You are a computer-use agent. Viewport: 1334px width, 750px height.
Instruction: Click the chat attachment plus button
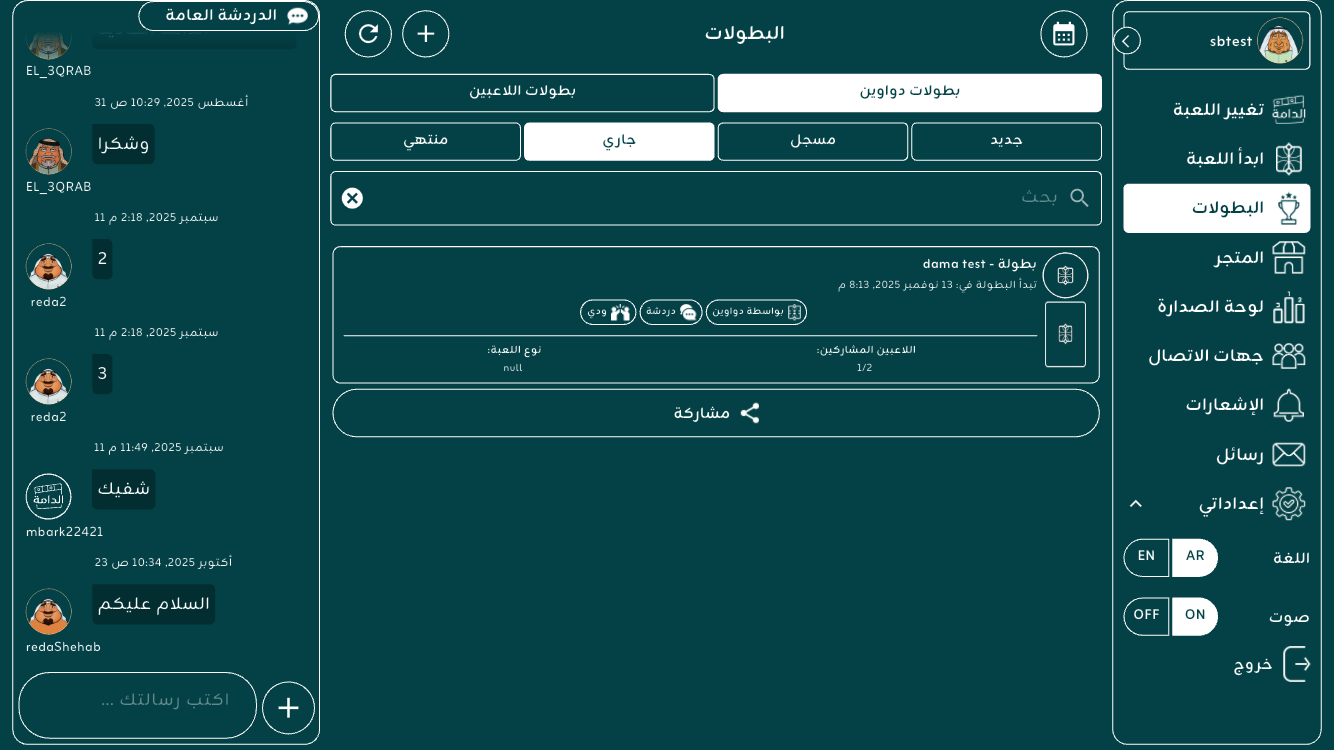tap(288, 708)
